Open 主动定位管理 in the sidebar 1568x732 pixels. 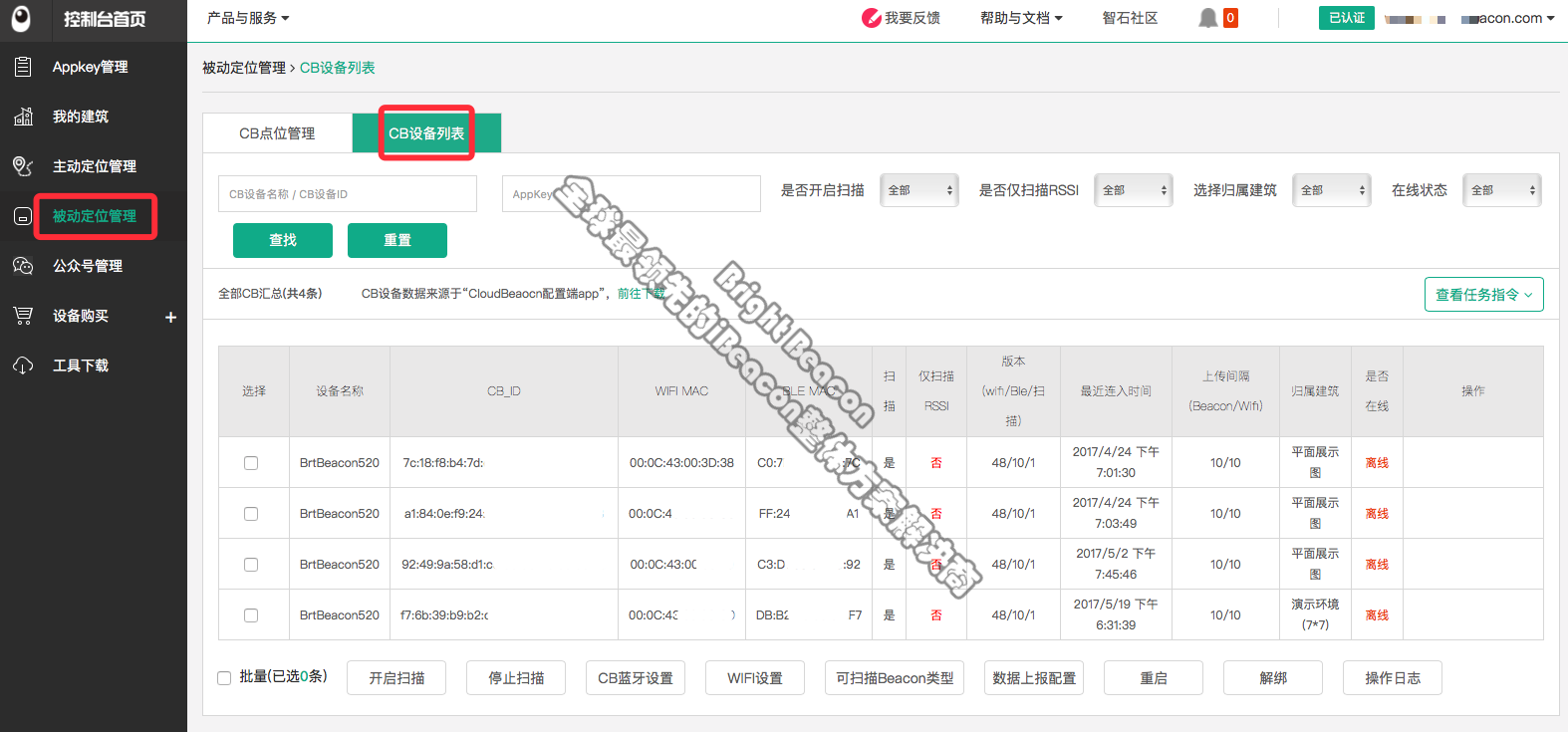pyautogui.click(x=94, y=166)
